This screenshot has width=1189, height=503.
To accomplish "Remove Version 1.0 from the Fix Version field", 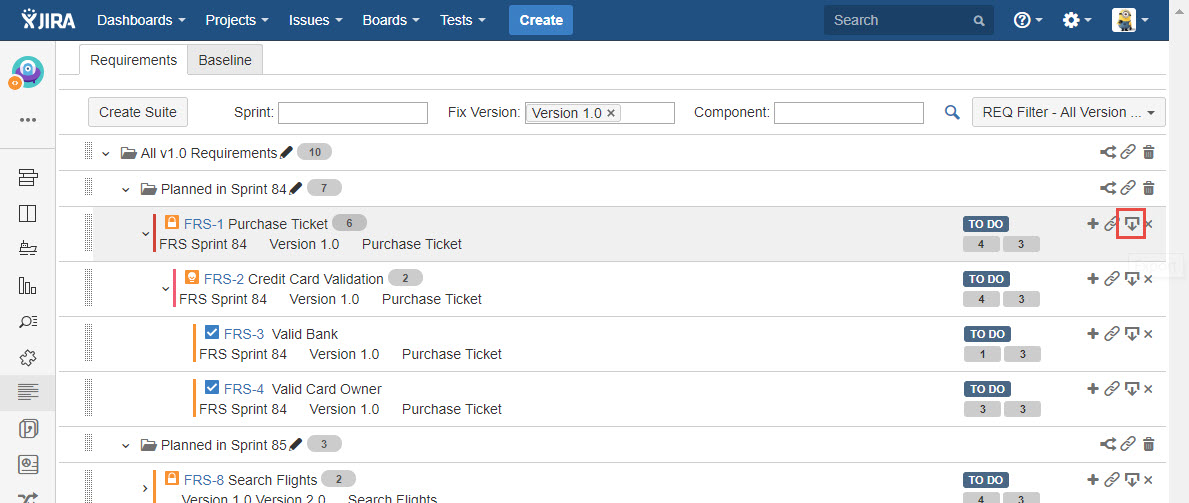I will tap(610, 113).
